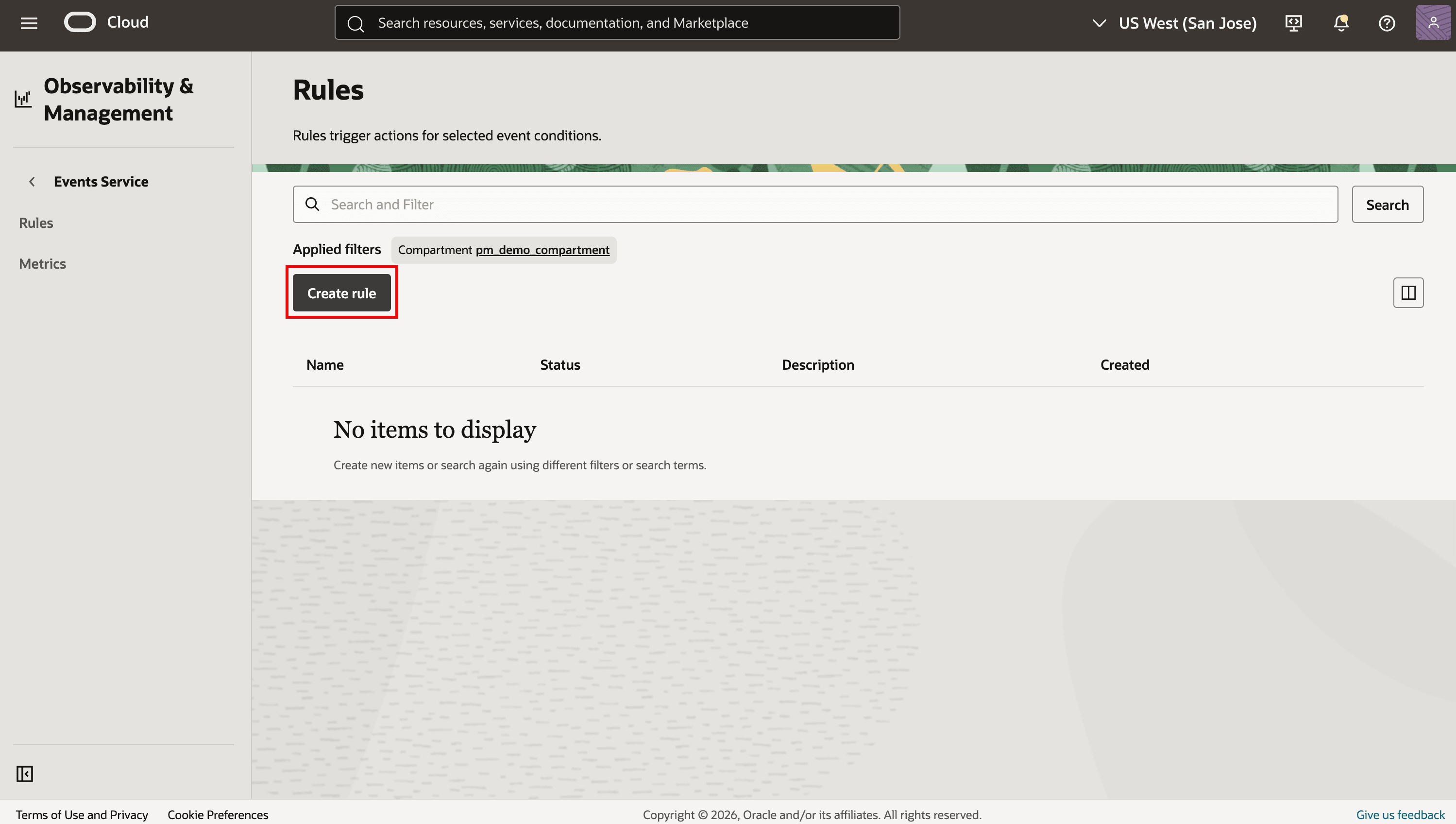1456x824 pixels.
Task: Open Cloud Shell developer tools icon
Action: (x=1293, y=23)
